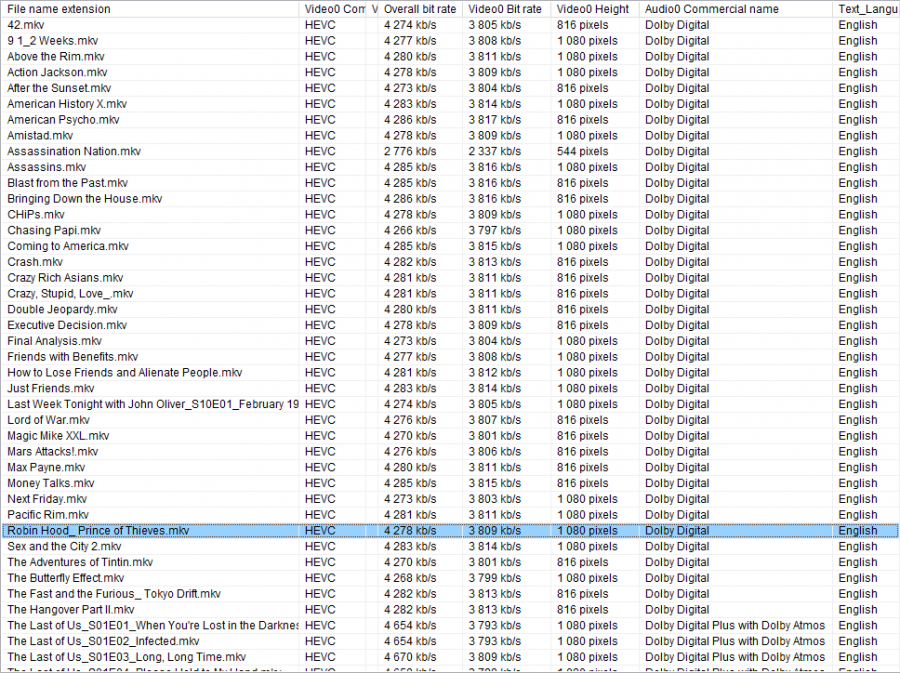Click the Video0 Height column header
This screenshot has width=900, height=673.
595,9
